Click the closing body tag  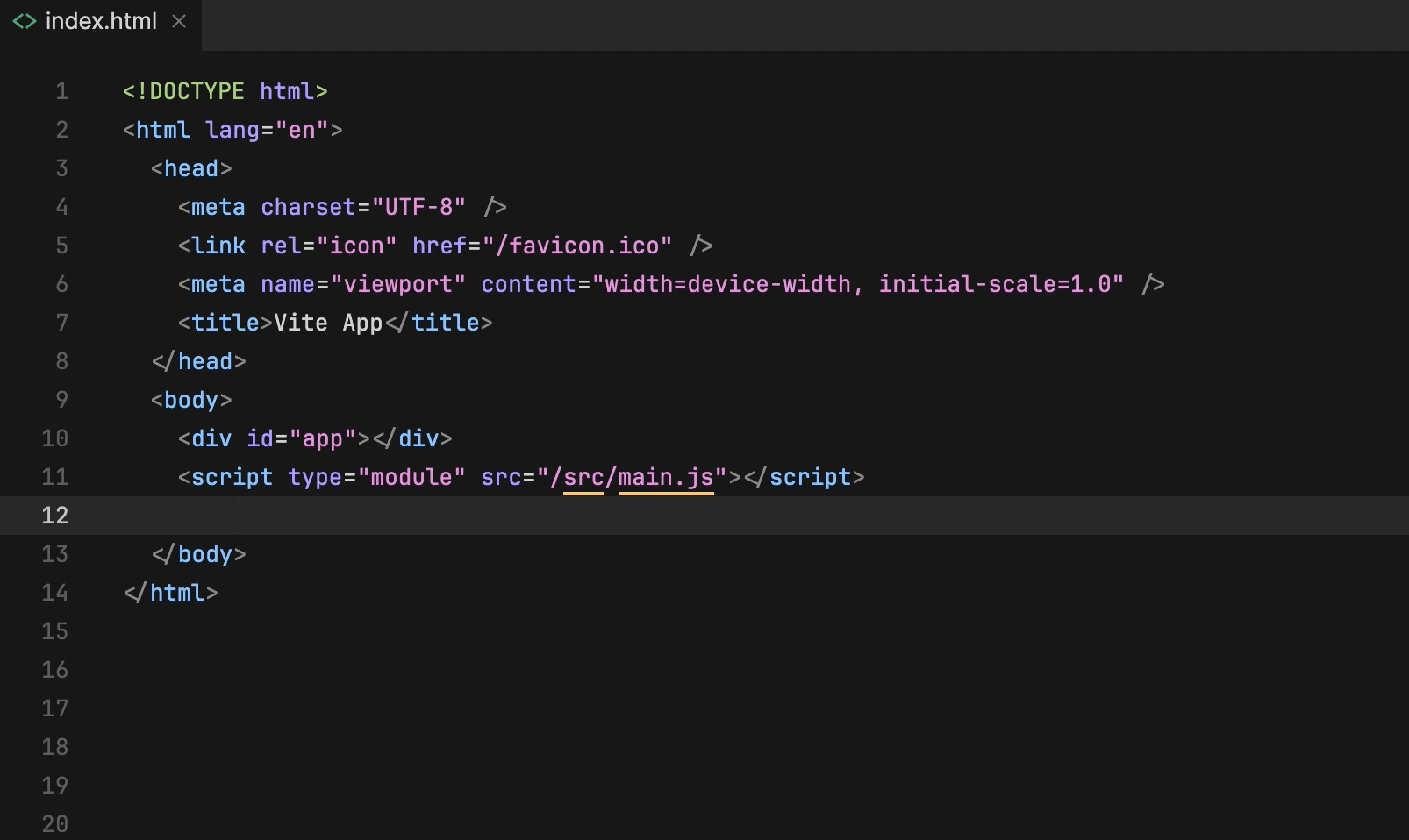[198, 554]
